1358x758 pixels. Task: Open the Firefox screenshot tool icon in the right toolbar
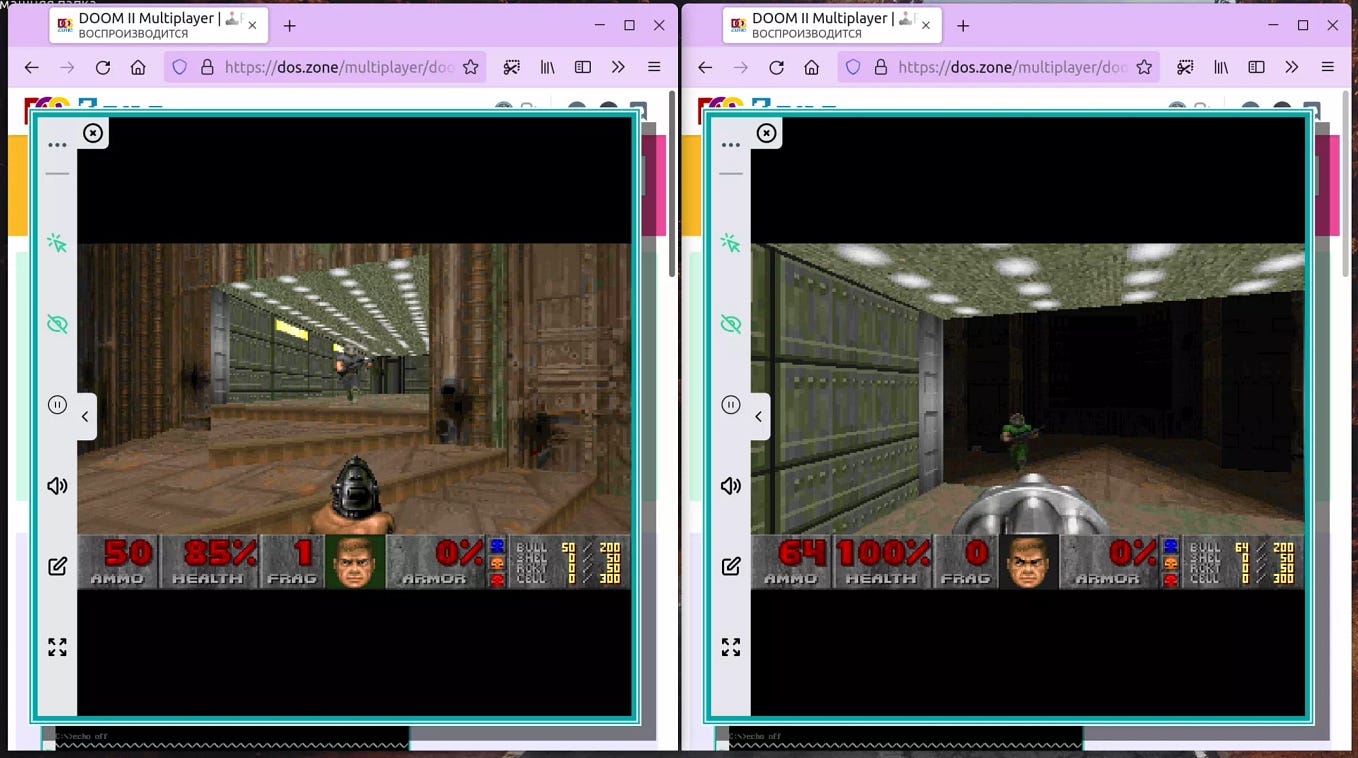point(1185,67)
